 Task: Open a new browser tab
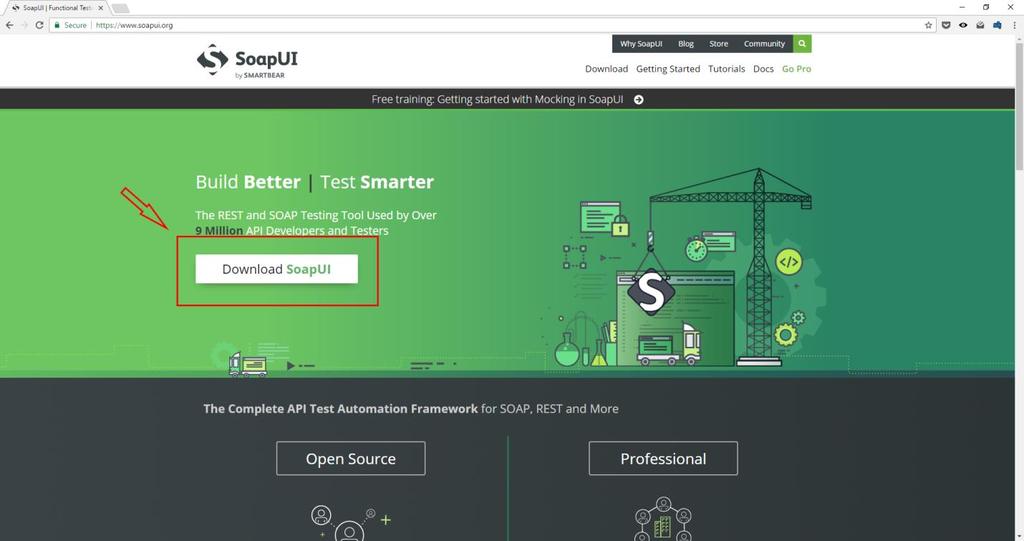click(120, 8)
